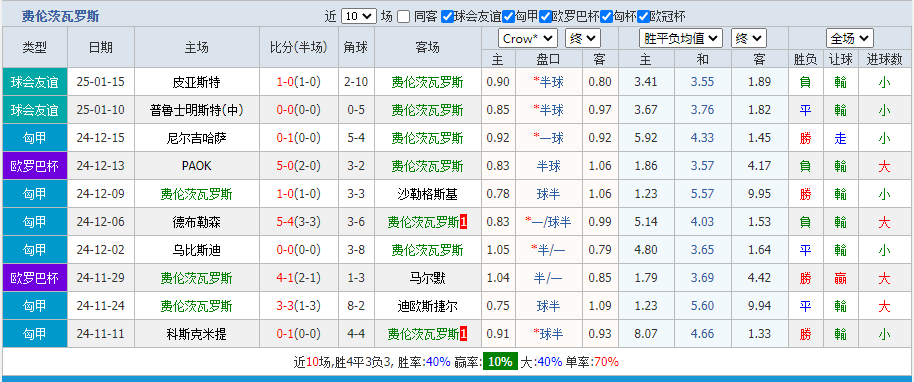914x382 pixels.
Task: Open the 迪欧斯捷尔 away team link
Action: point(428,306)
